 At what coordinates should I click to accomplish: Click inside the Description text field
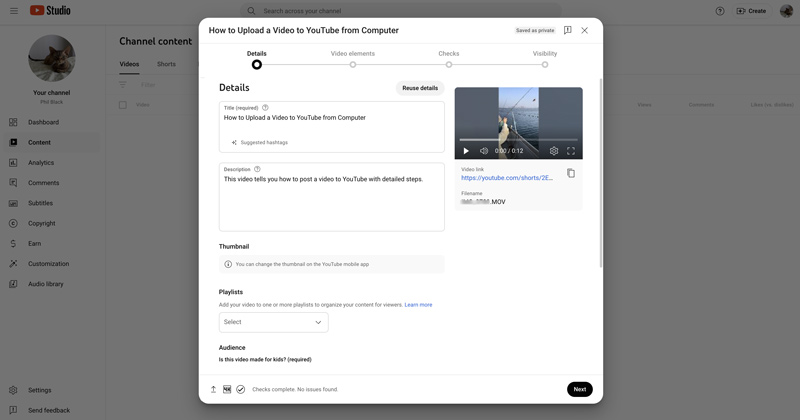(331, 205)
